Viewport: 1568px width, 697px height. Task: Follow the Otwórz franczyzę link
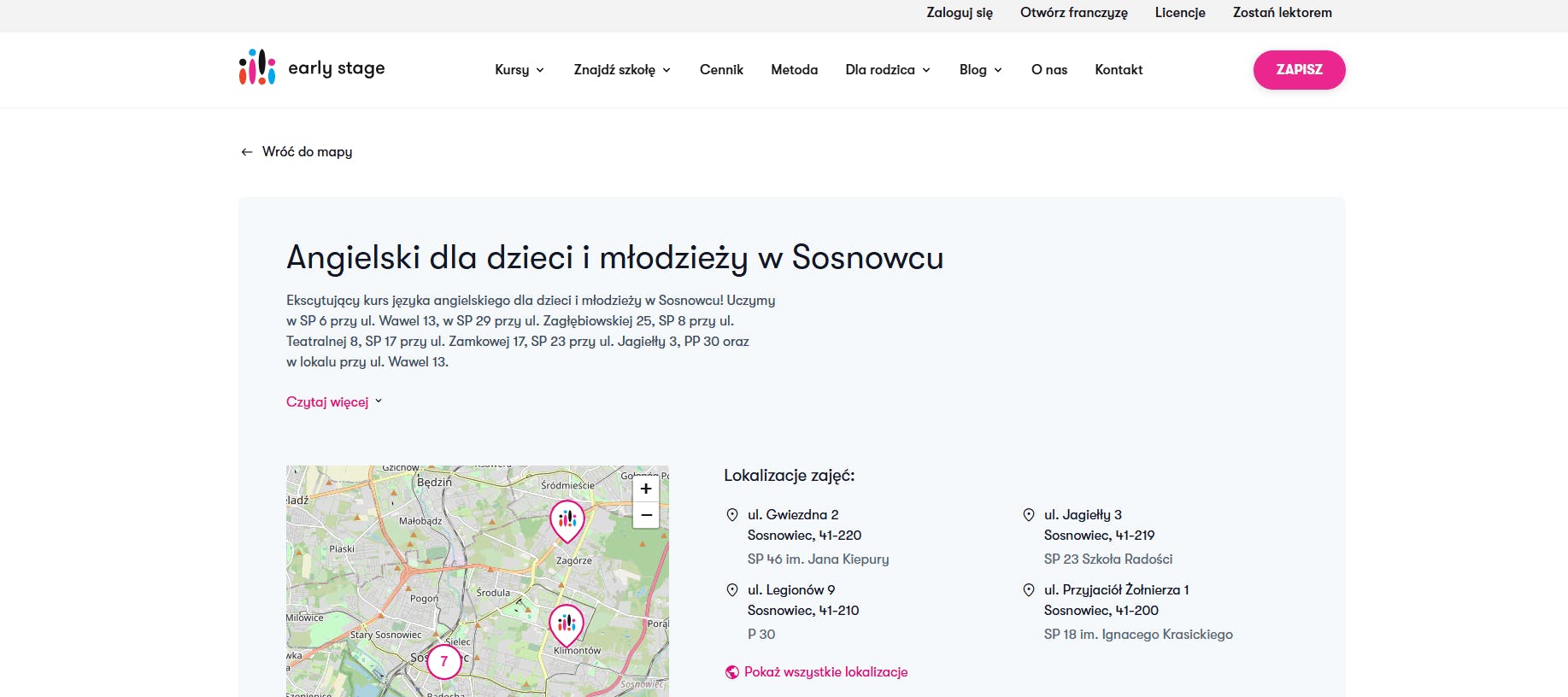click(x=1074, y=13)
